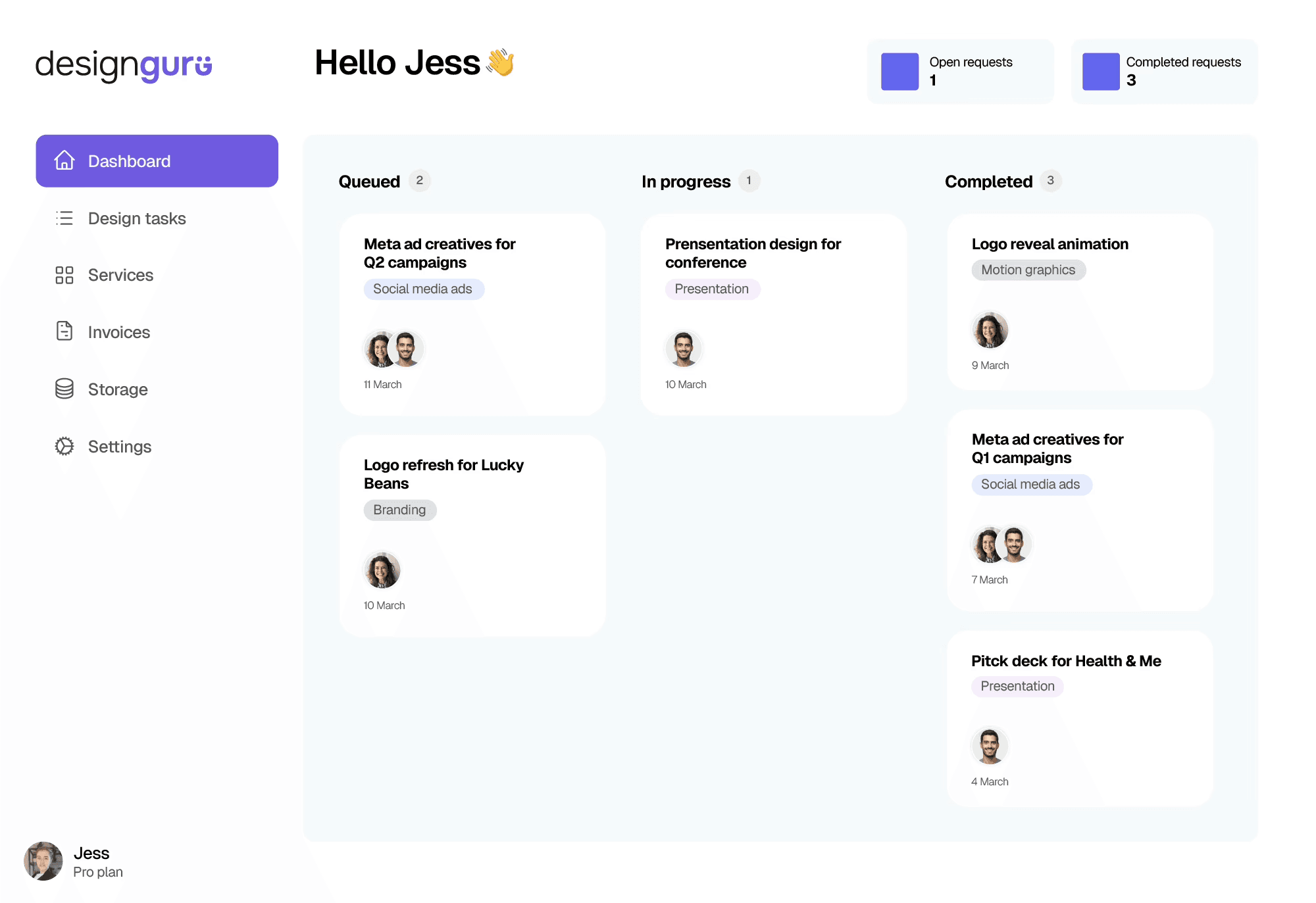This screenshot has height=903, width=1316.
Task: Click the Open requests purple square
Action: (x=899, y=71)
